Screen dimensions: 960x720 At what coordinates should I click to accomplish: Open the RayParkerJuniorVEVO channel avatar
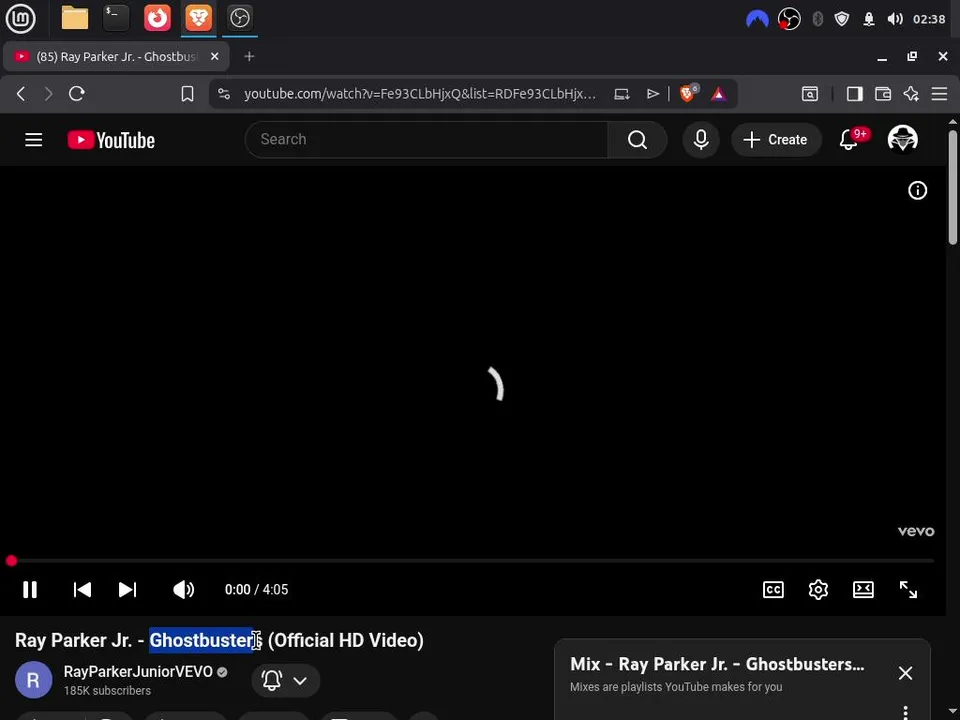click(x=34, y=680)
